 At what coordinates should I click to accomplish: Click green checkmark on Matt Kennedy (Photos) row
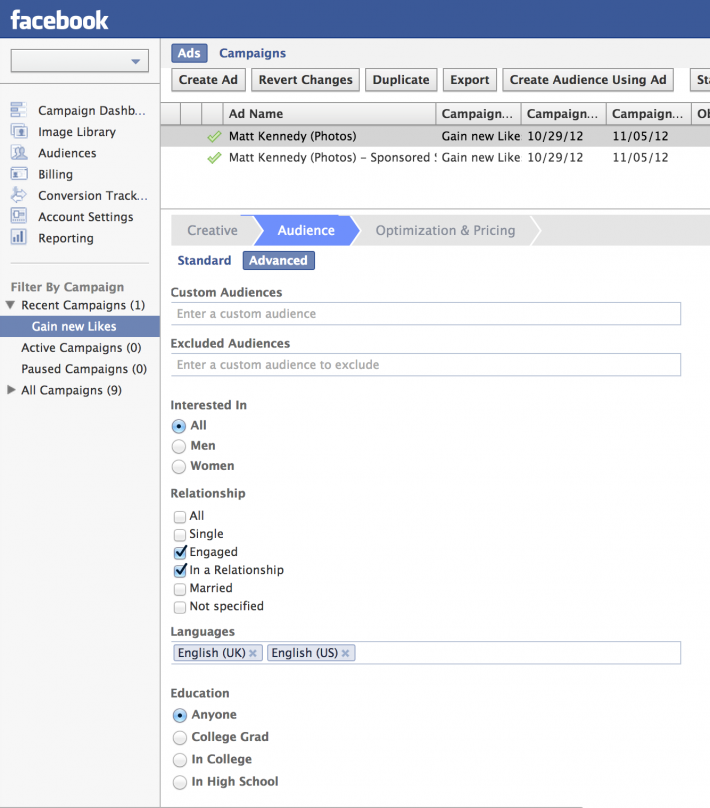click(x=214, y=137)
